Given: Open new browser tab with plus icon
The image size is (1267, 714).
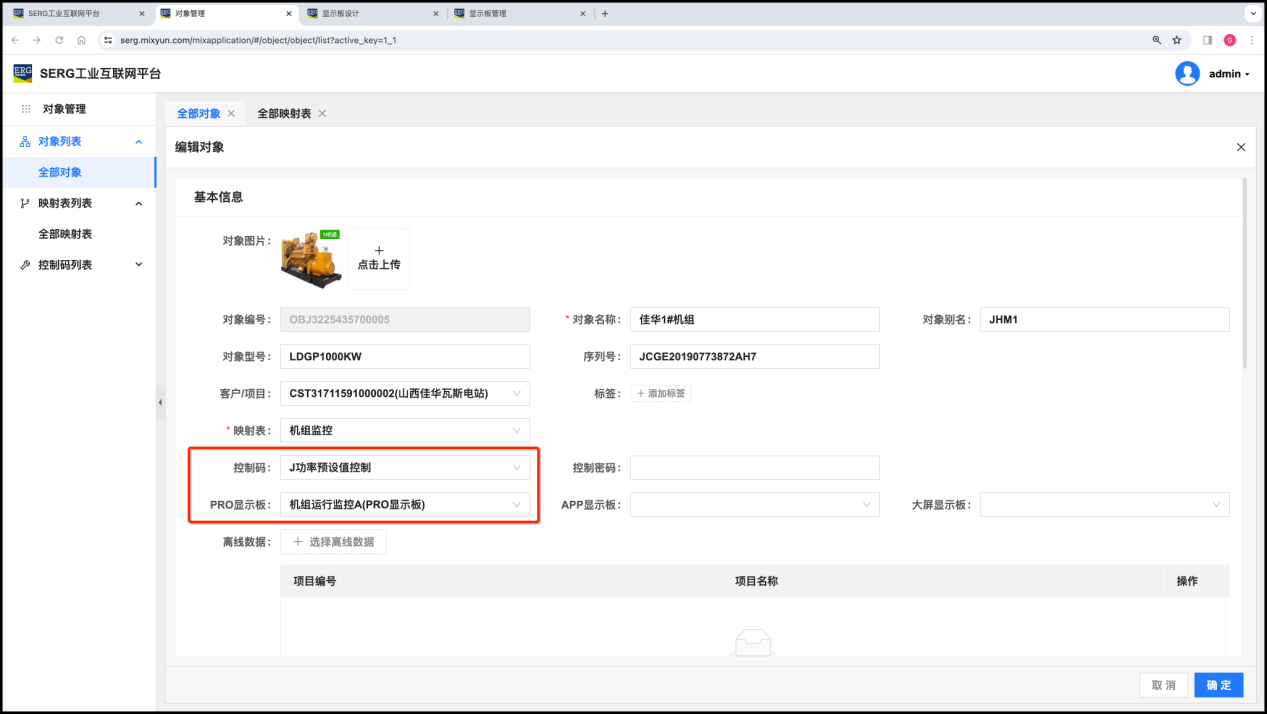Looking at the screenshot, I should tap(605, 14).
